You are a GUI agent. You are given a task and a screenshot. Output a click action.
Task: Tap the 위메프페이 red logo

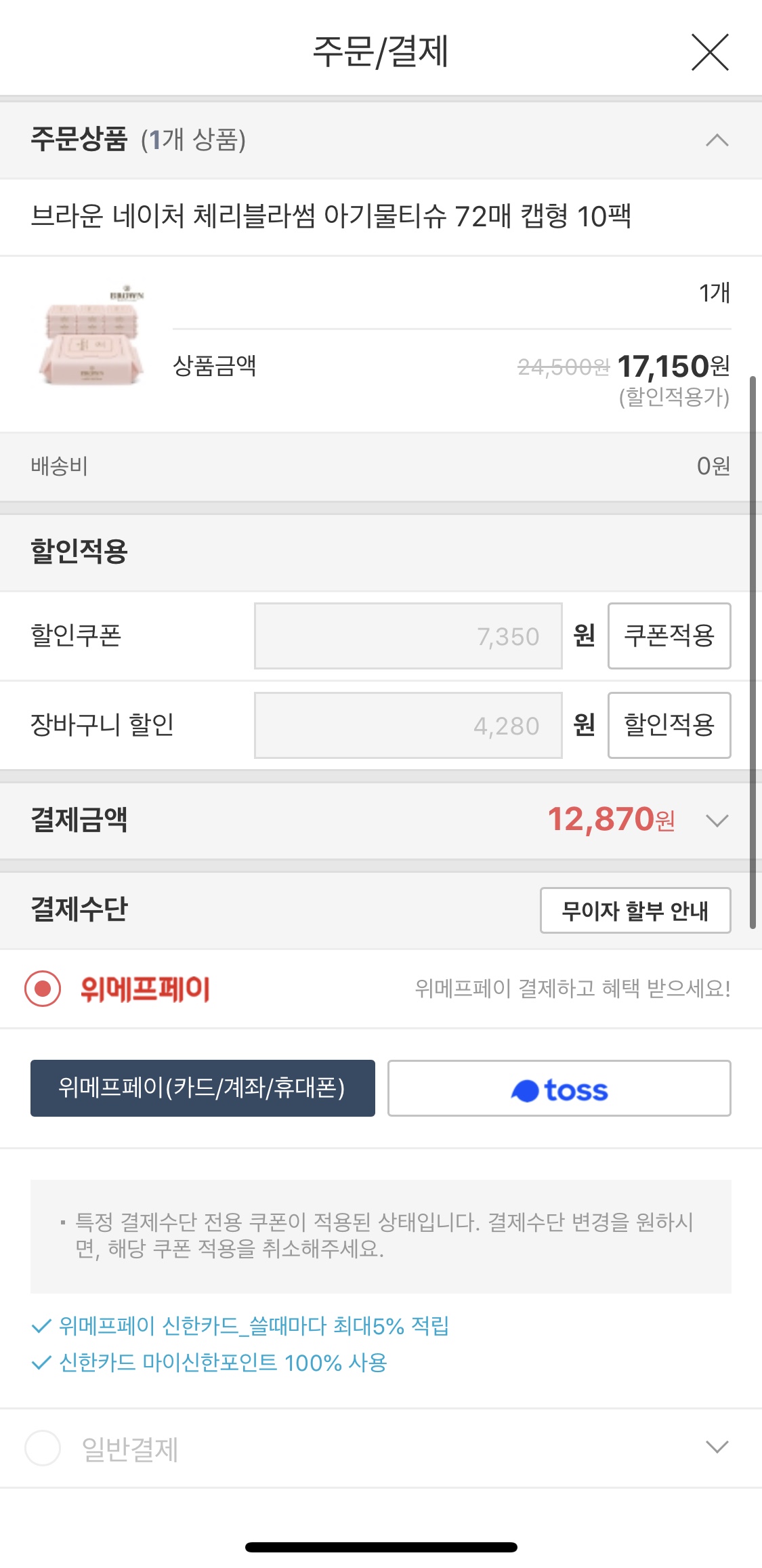click(x=145, y=989)
